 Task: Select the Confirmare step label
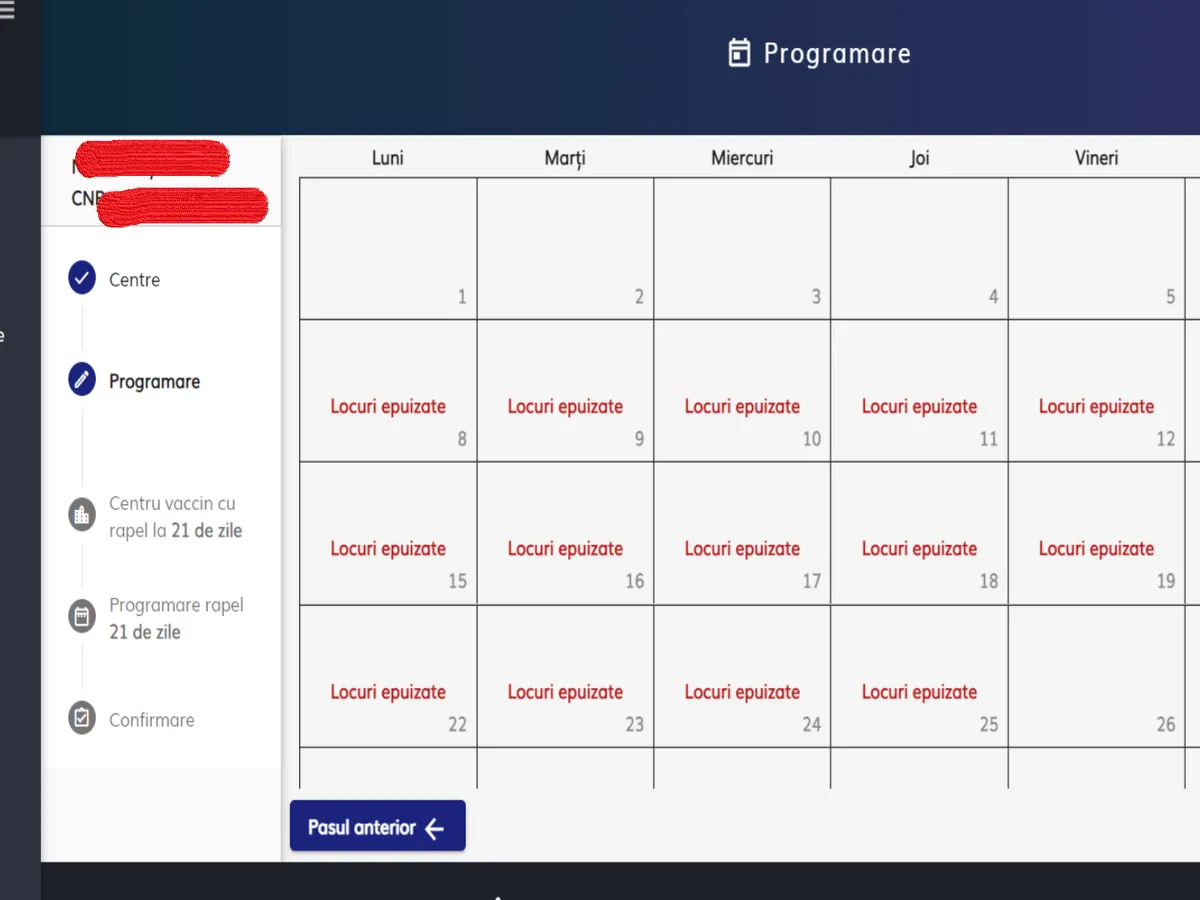click(151, 720)
